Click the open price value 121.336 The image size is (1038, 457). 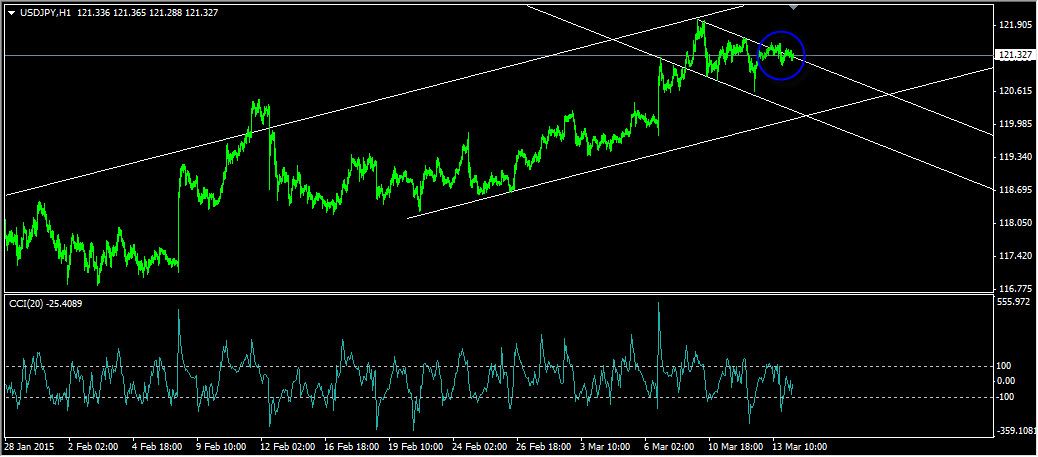[x=92, y=13]
